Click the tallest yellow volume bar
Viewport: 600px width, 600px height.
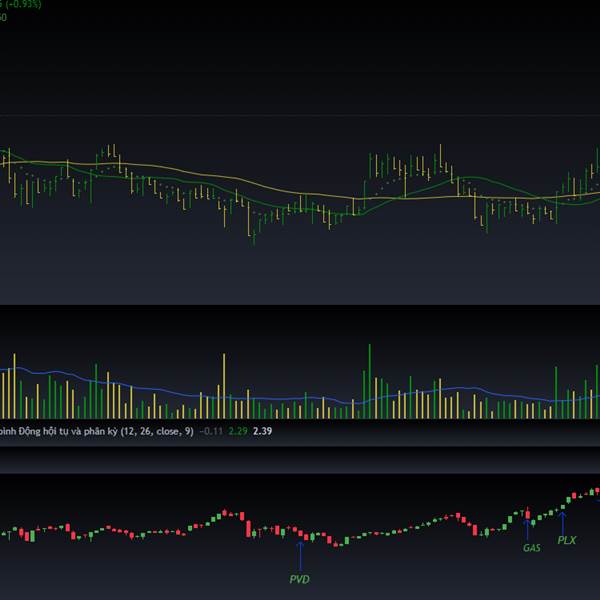pyautogui.click(x=223, y=385)
